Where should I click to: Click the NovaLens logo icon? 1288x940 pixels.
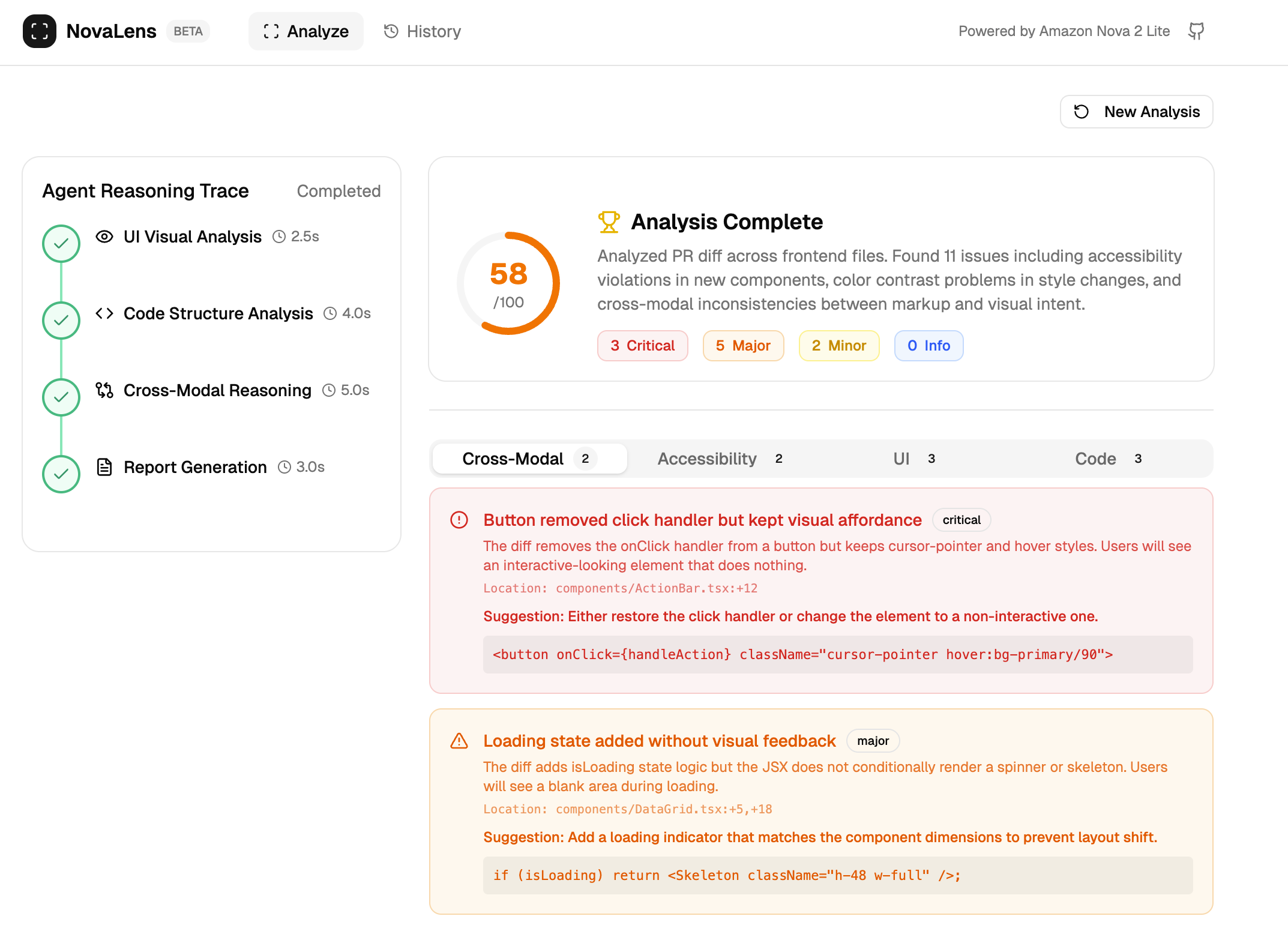click(x=40, y=31)
